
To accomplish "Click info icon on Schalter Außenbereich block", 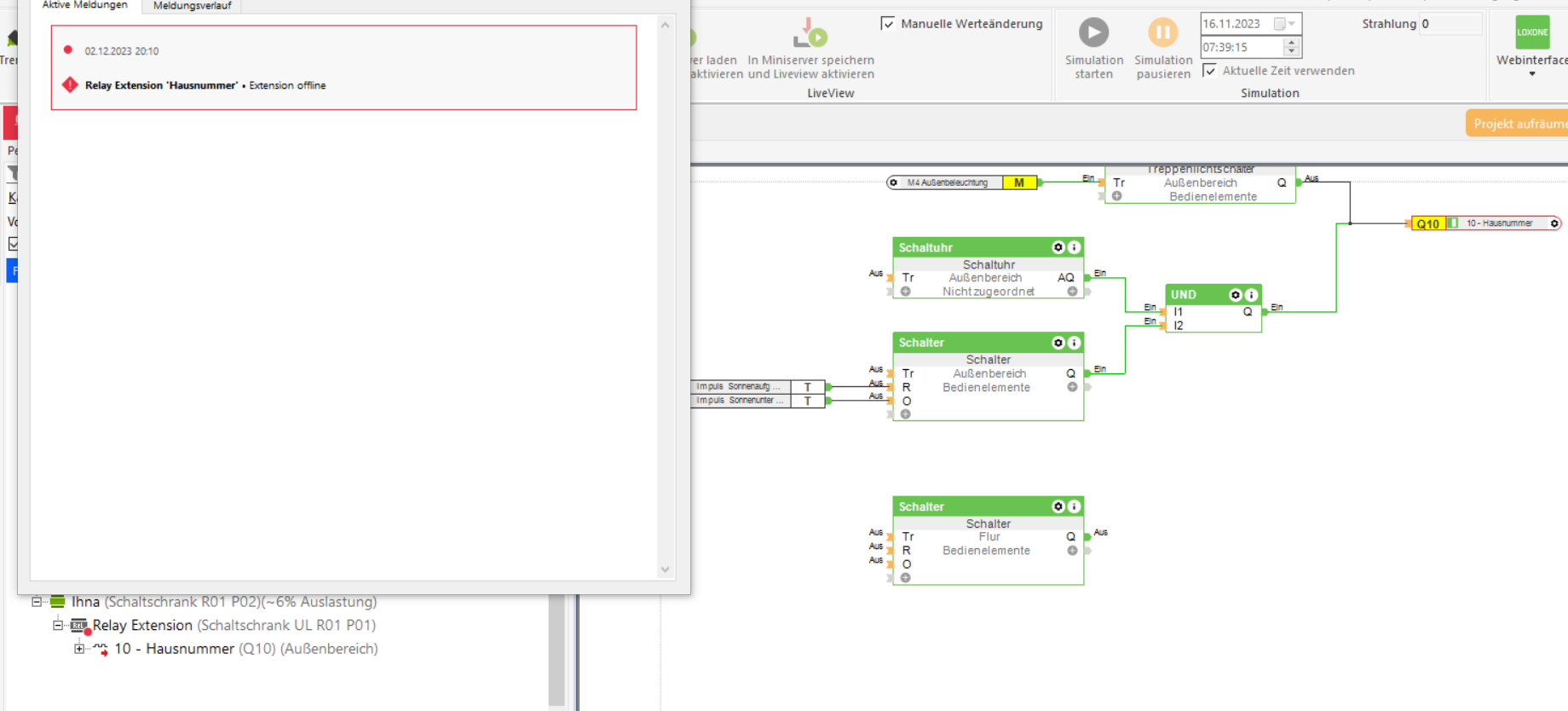I will (1074, 343).
